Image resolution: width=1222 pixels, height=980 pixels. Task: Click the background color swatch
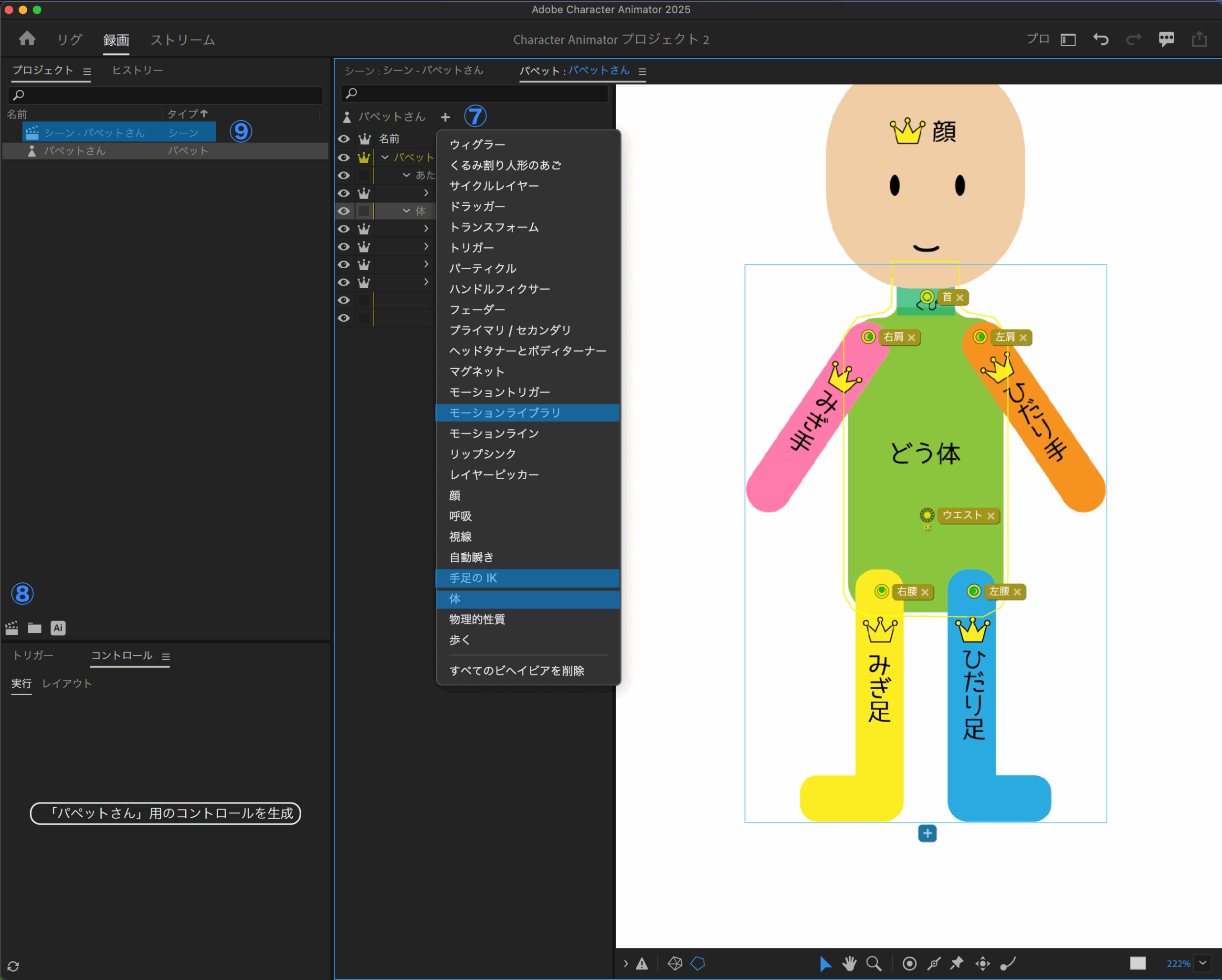pyautogui.click(x=1137, y=963)
